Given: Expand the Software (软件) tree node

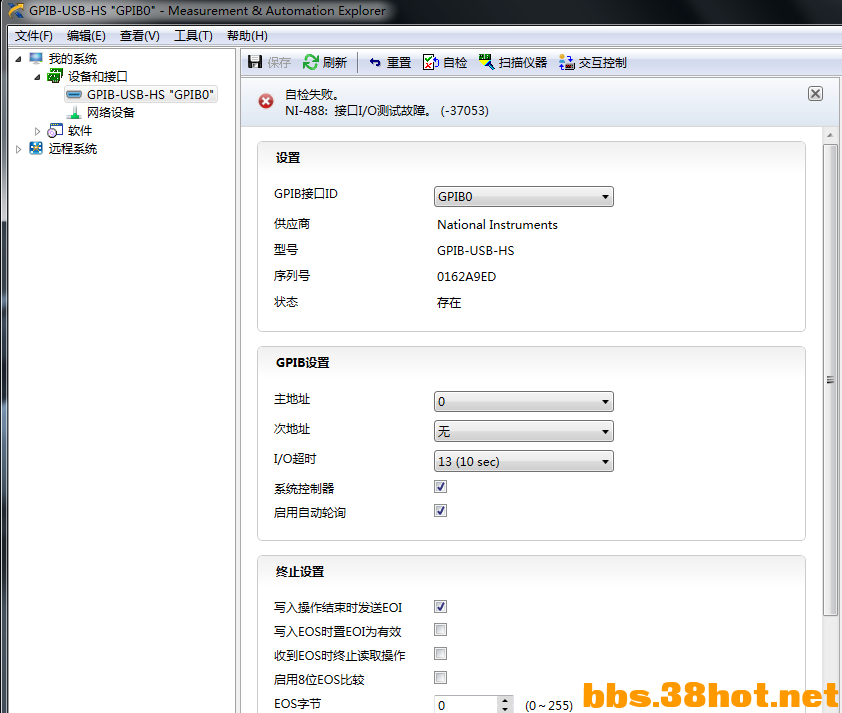Looking at the screenshot, I should pyautogui.click(x=37, y=131).
